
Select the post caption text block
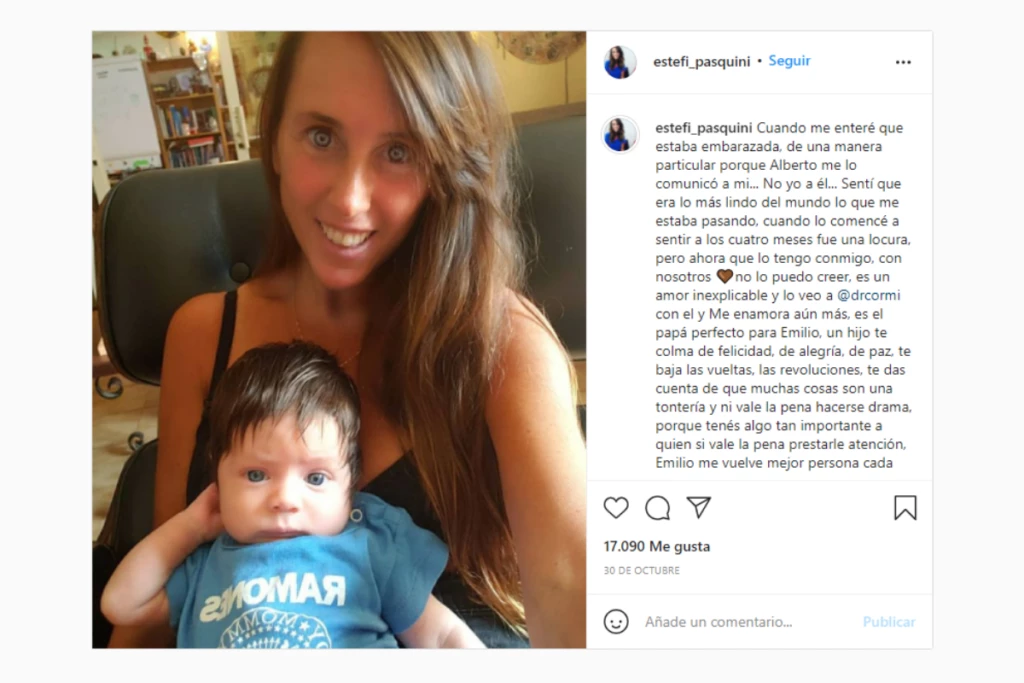tap(783, 295)
